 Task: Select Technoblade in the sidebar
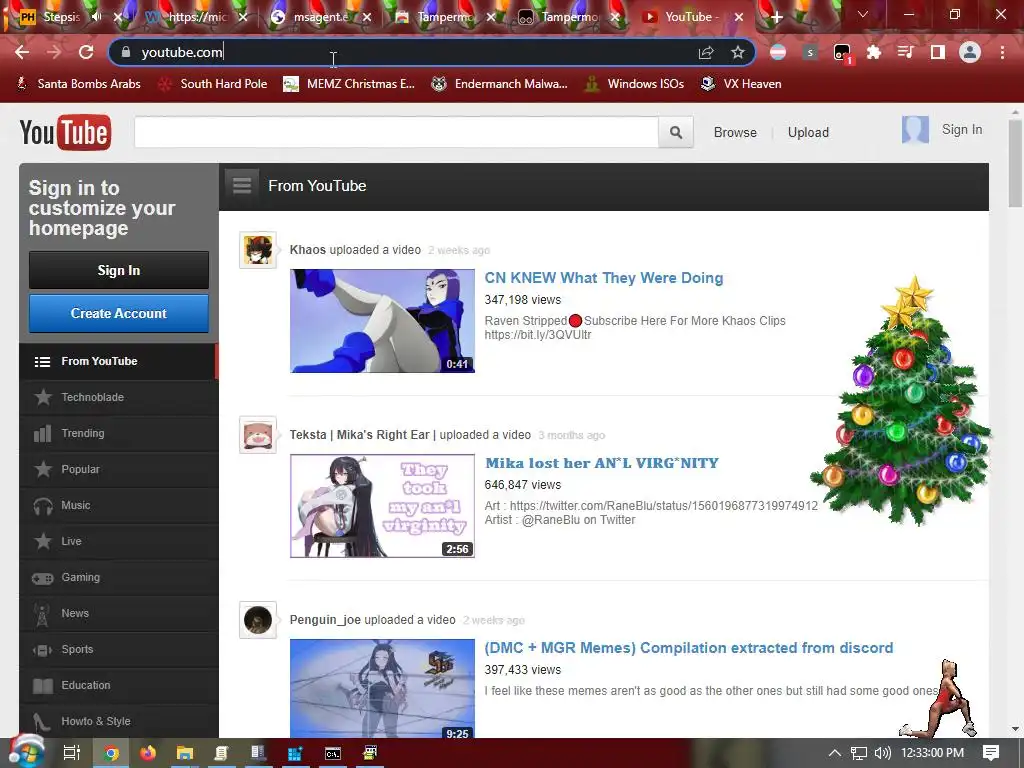[118, 397]
